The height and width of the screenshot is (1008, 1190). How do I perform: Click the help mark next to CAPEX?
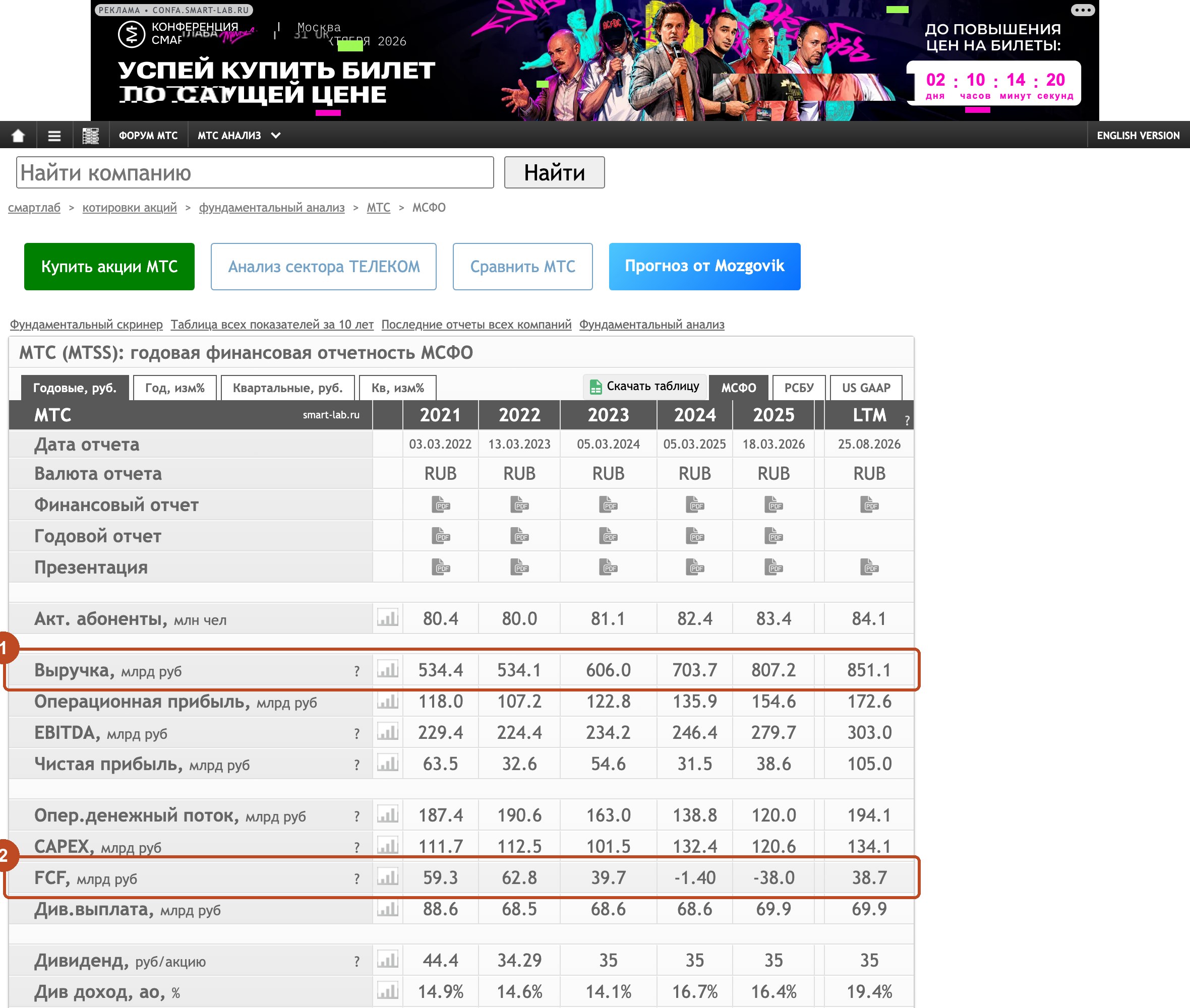click(x=356, y=847)
